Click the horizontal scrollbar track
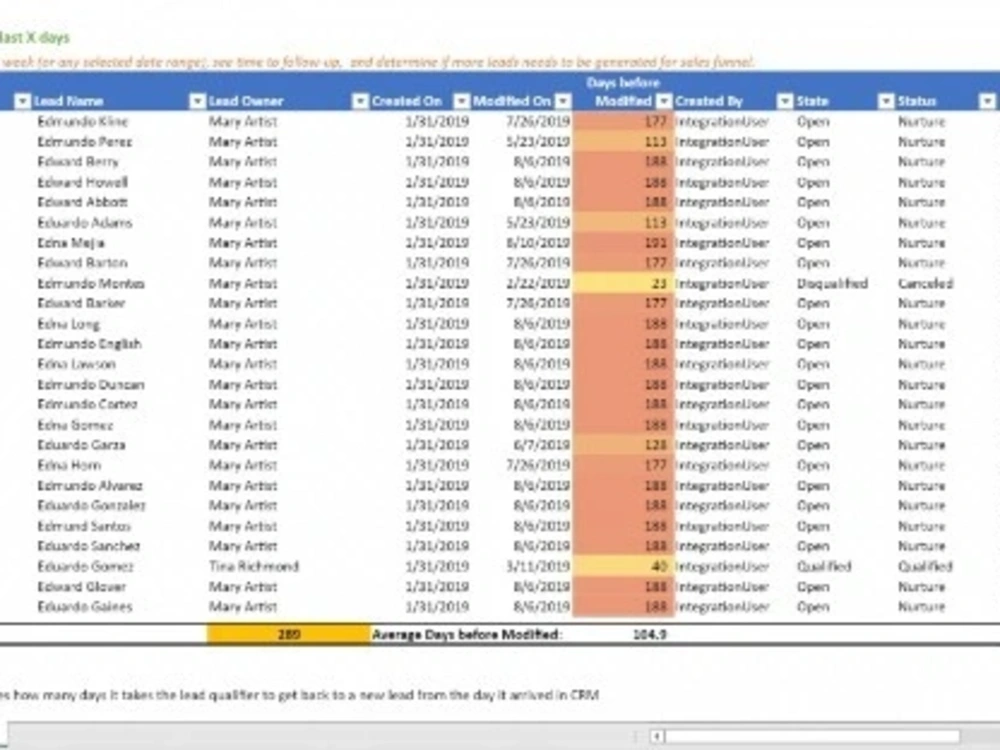This screenshot has width=1000, height=750. point(811,736)
